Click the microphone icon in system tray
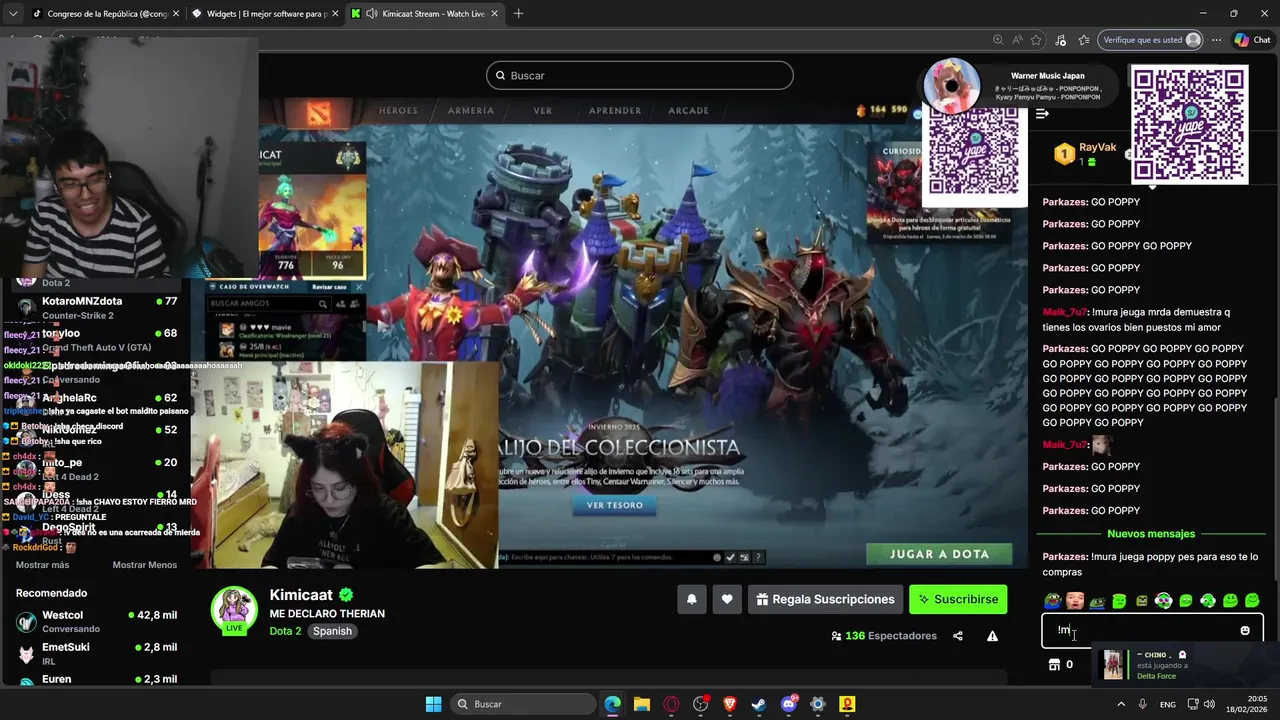The height and width of the screenshot is (720, 1280). 1143,704
